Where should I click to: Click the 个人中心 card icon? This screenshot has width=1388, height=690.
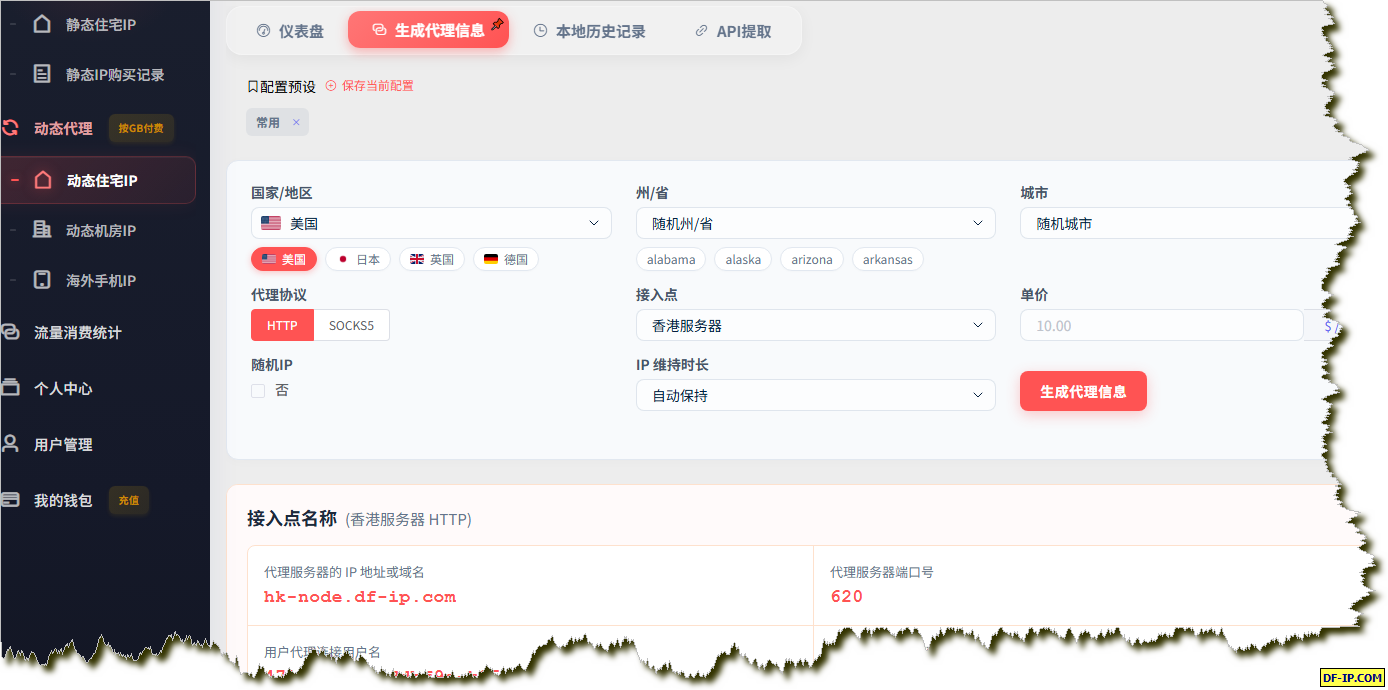click(10, 388)
